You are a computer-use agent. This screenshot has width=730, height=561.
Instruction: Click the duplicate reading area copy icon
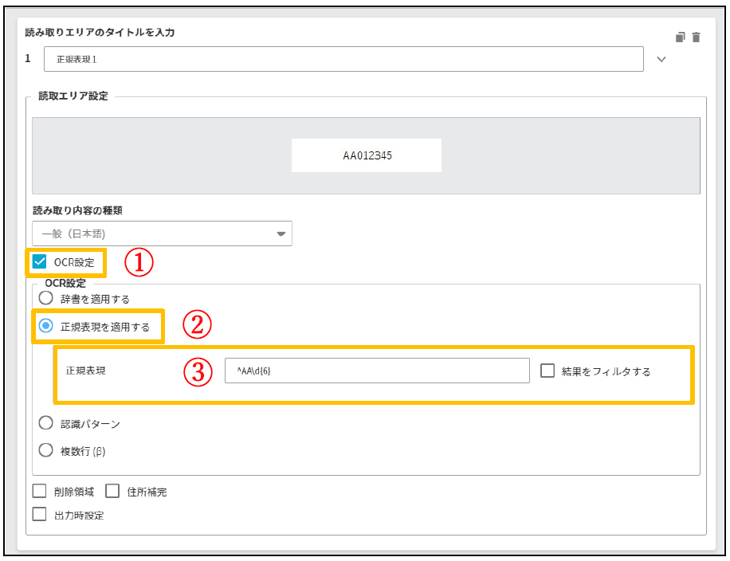pos(680,37)
